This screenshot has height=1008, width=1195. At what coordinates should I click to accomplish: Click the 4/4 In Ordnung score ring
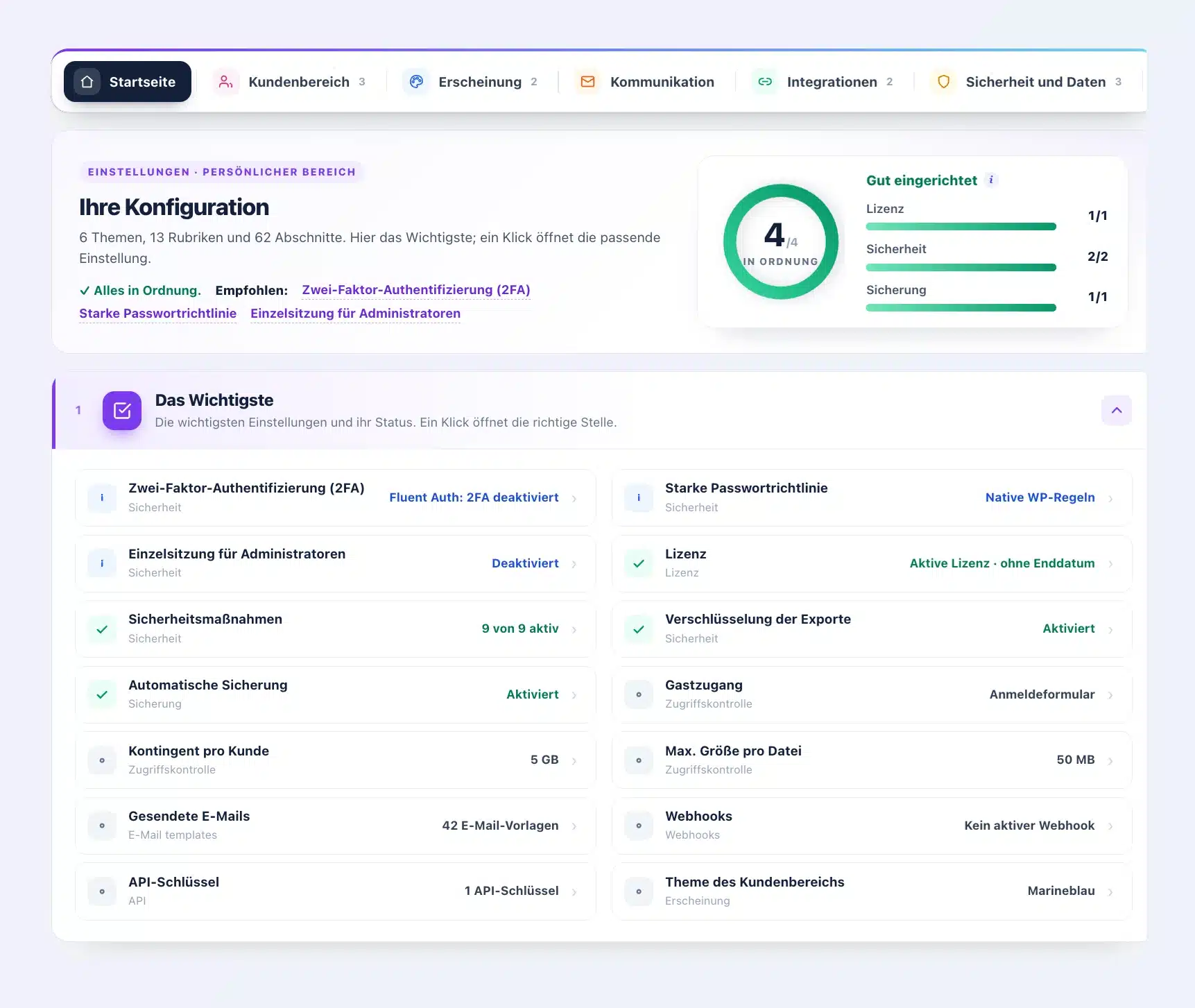pyautogui.click(x=781, y=241)
